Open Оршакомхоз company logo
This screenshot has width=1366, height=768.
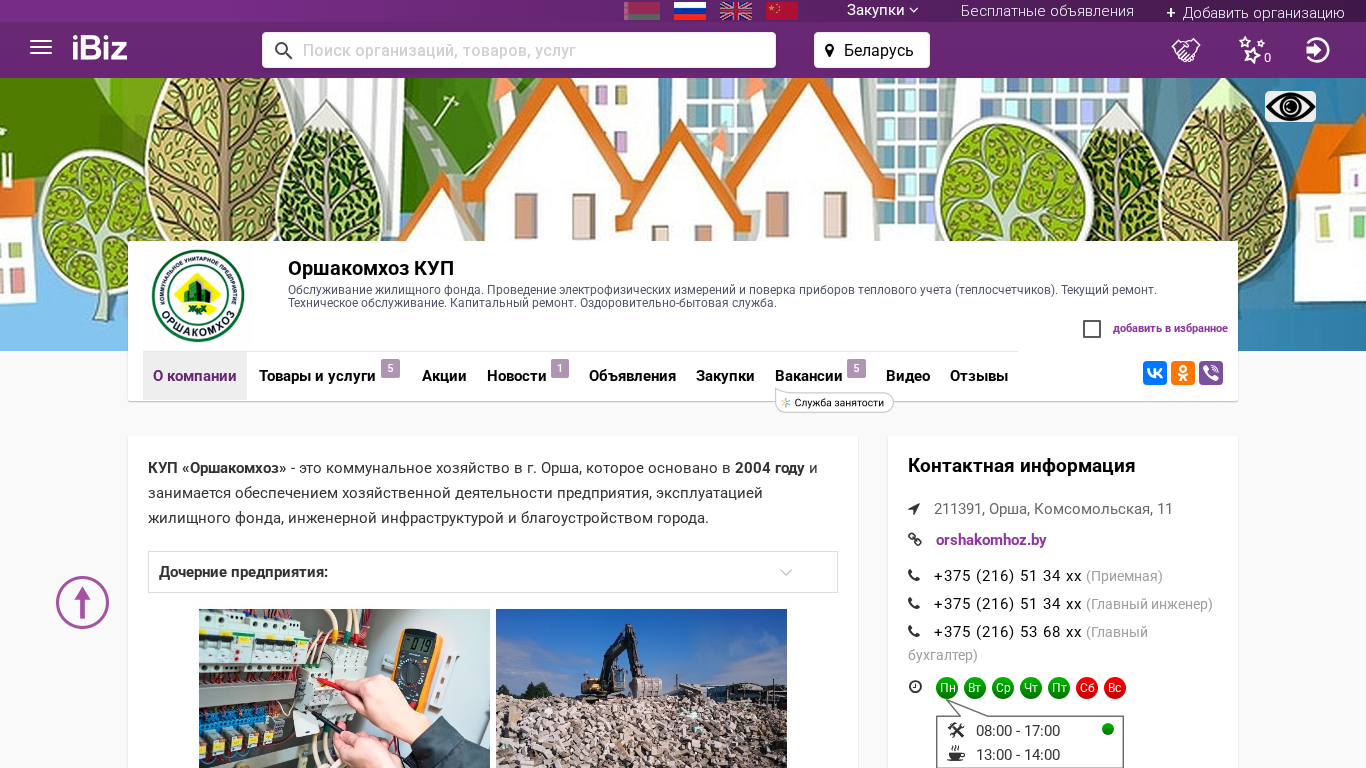coord(198,296)
